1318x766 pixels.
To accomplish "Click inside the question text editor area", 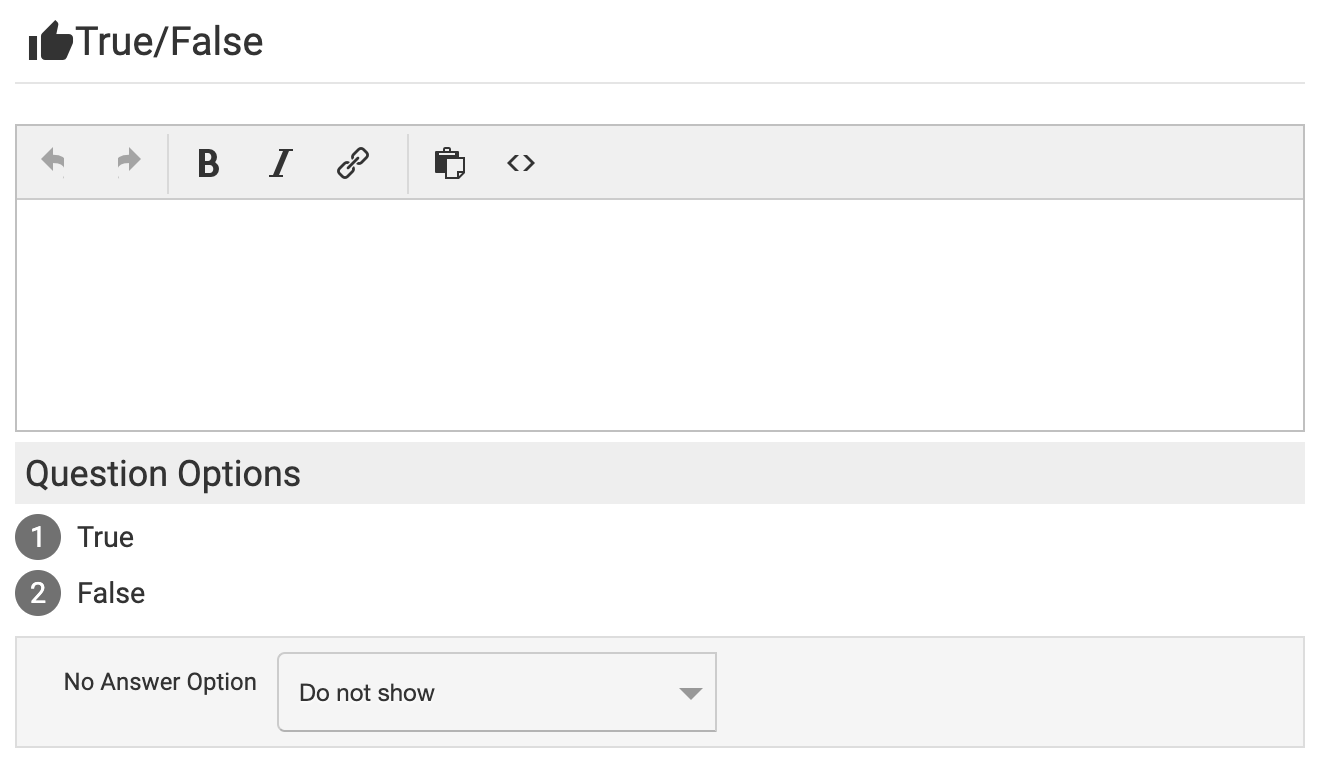I will click(x=660, y=315).
